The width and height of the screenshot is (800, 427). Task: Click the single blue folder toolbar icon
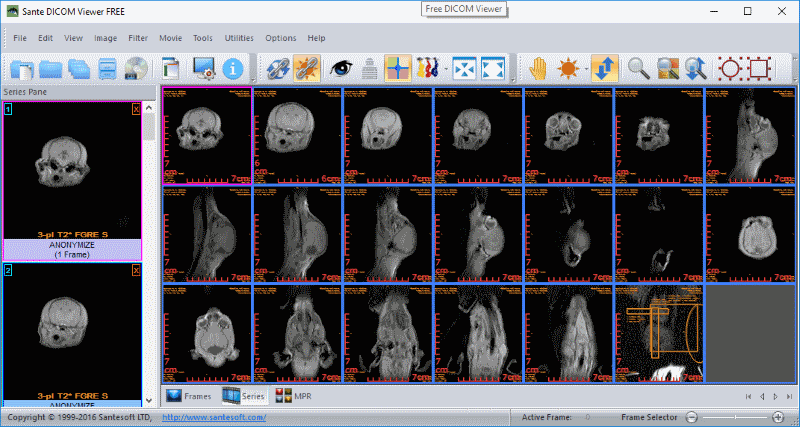coord(51,68)
